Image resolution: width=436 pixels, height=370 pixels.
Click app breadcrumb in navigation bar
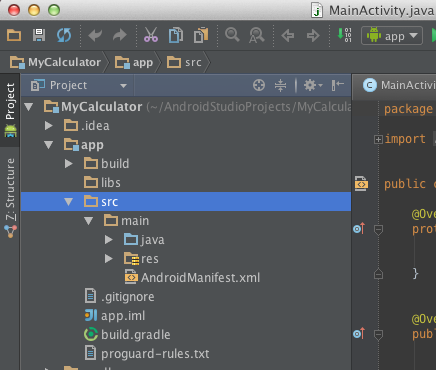(x=134, y=62)
